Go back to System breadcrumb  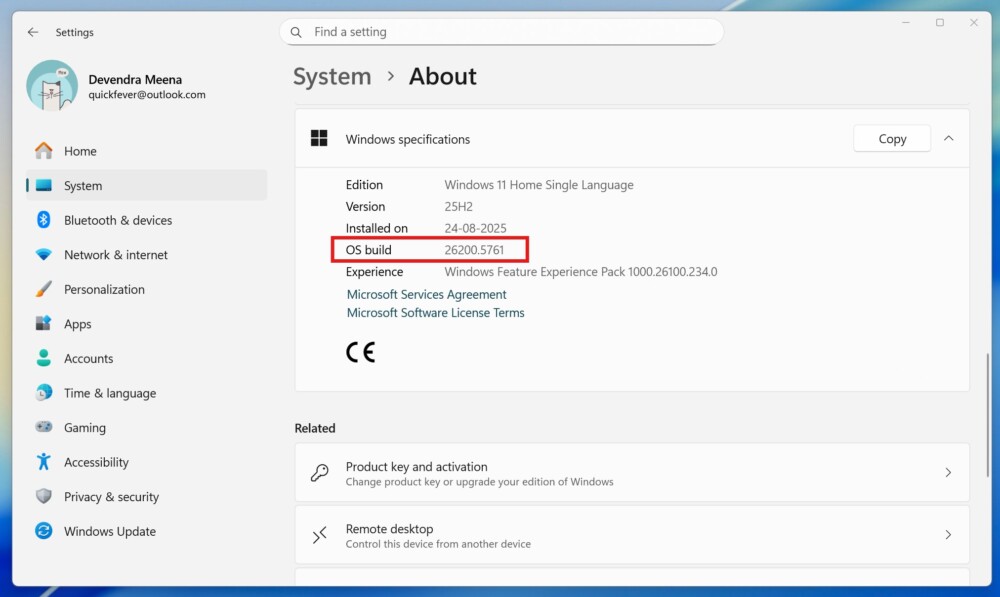click(x=332, y=77)
